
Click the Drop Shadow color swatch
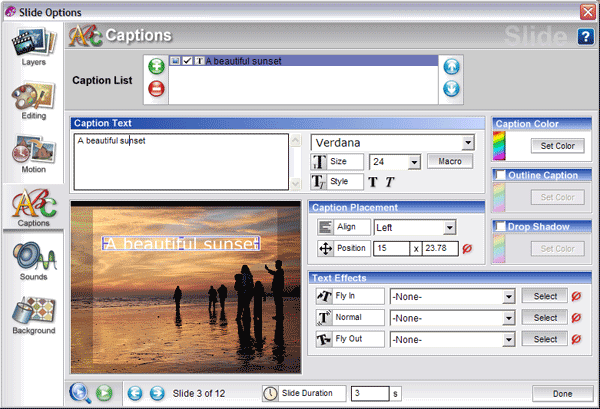coord(499,249)
